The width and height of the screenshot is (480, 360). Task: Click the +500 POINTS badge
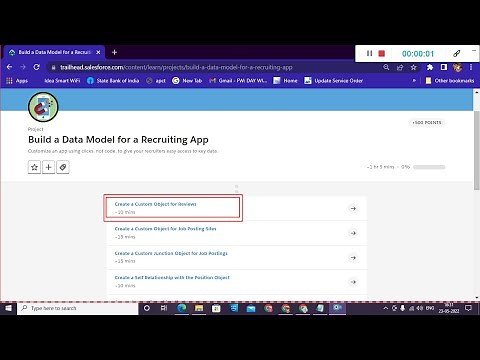click(x=427, y=123)
